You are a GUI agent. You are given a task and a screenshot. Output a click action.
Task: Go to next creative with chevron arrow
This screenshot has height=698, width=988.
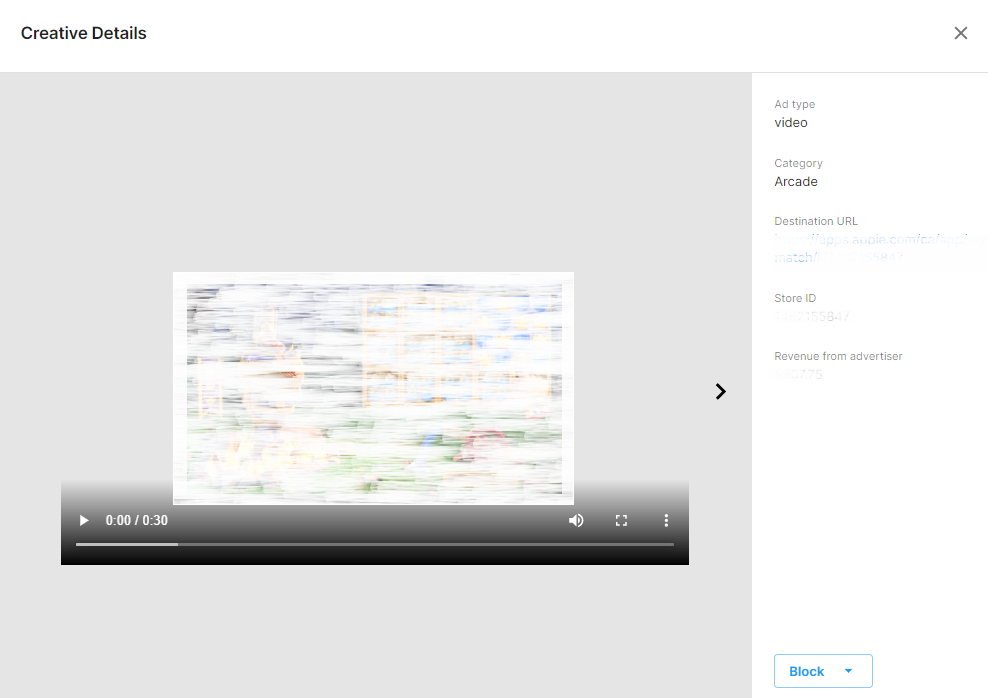point(720,392)
